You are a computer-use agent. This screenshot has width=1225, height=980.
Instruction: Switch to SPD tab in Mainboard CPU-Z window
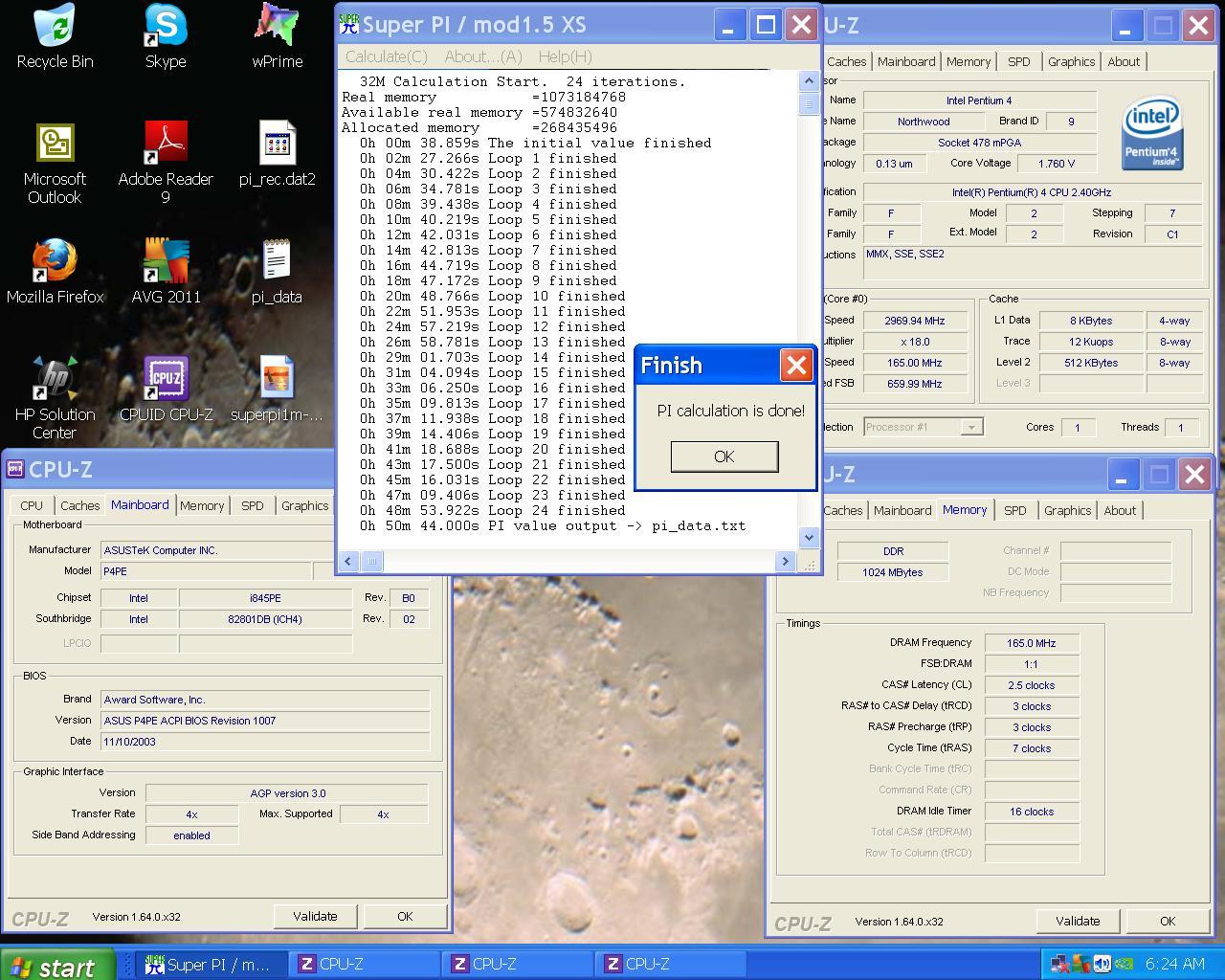(253, 505)
